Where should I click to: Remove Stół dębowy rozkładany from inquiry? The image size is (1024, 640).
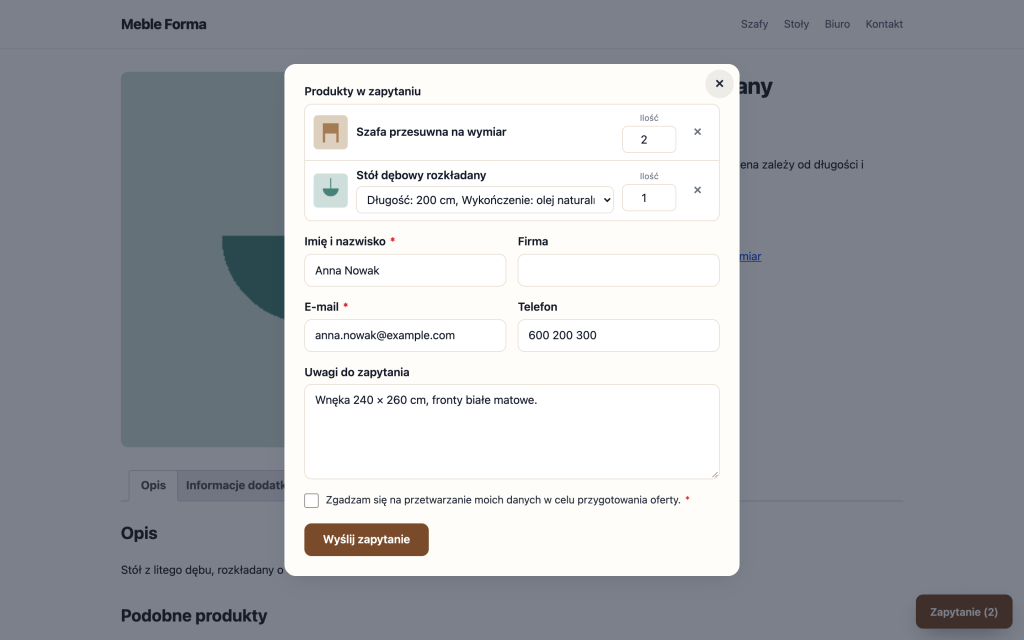pyautogui.click(x=697, y=190)
